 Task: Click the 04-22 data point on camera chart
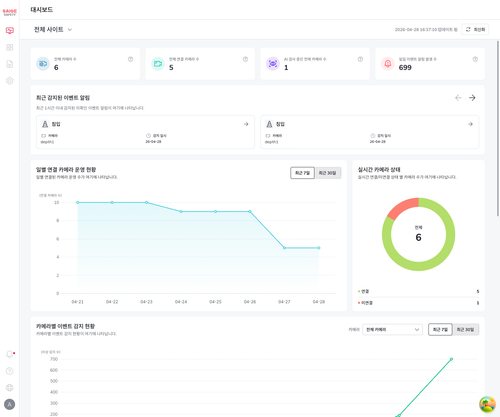tap(112, 202)
